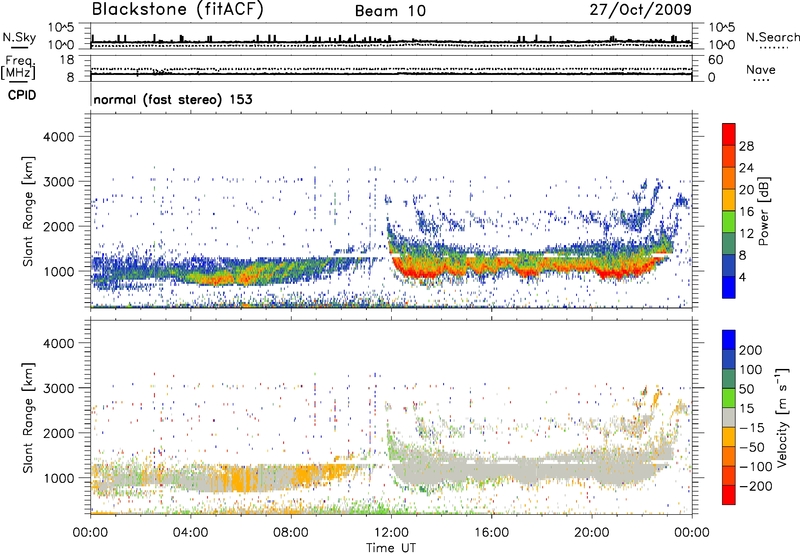
Task: Click 'Slant Range [km]' label of power panel
Action: [28, 211]
